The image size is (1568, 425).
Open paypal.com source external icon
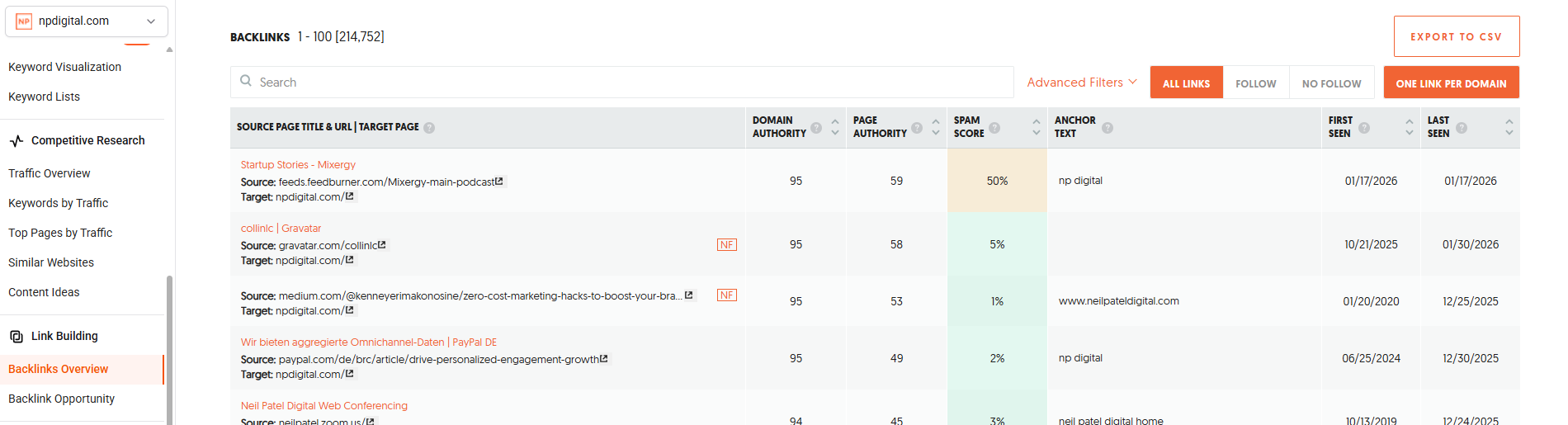604,359
